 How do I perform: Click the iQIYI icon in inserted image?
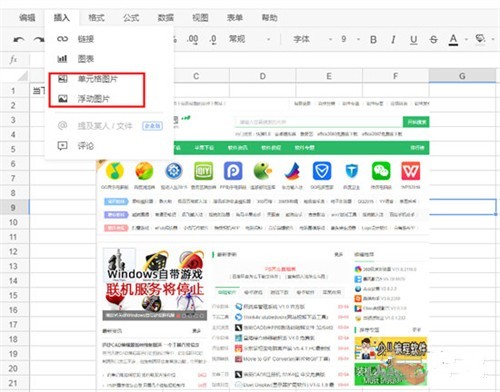coord(203,171)
